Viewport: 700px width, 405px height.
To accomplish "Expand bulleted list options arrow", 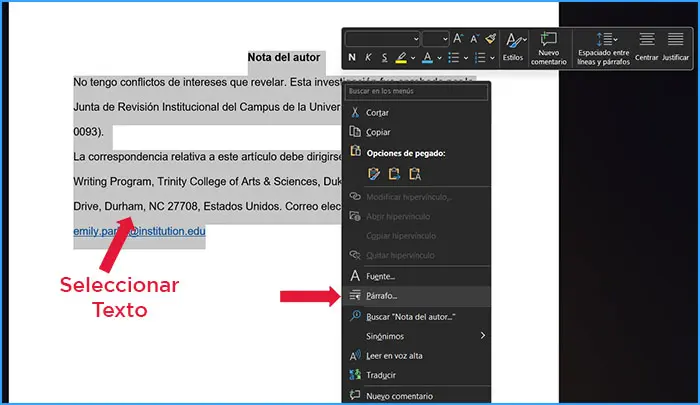I will pos(466,58).
